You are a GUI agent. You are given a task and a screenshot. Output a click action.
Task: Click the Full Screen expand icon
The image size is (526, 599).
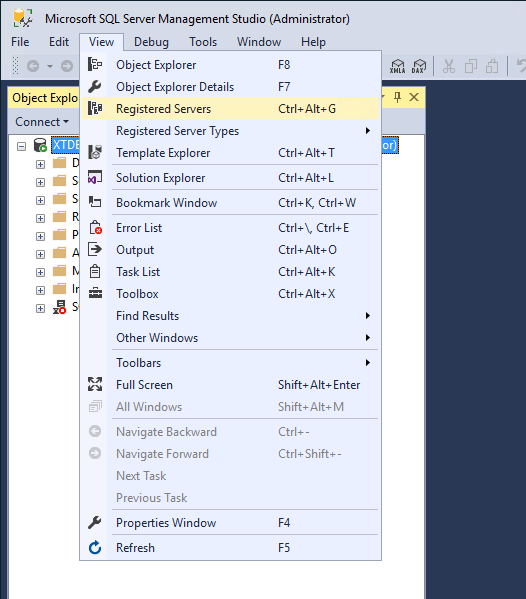pos(95,384)
